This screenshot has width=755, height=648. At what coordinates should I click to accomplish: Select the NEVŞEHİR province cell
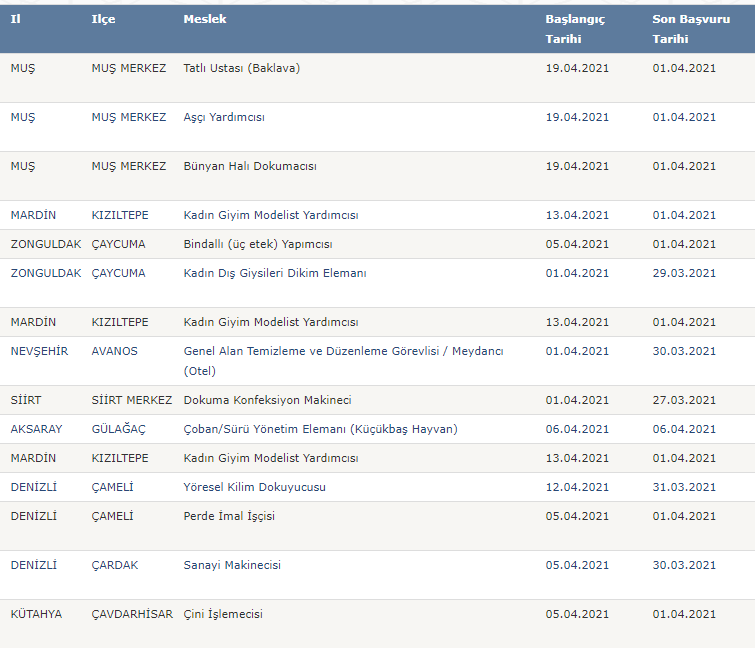tap(39, 351)
